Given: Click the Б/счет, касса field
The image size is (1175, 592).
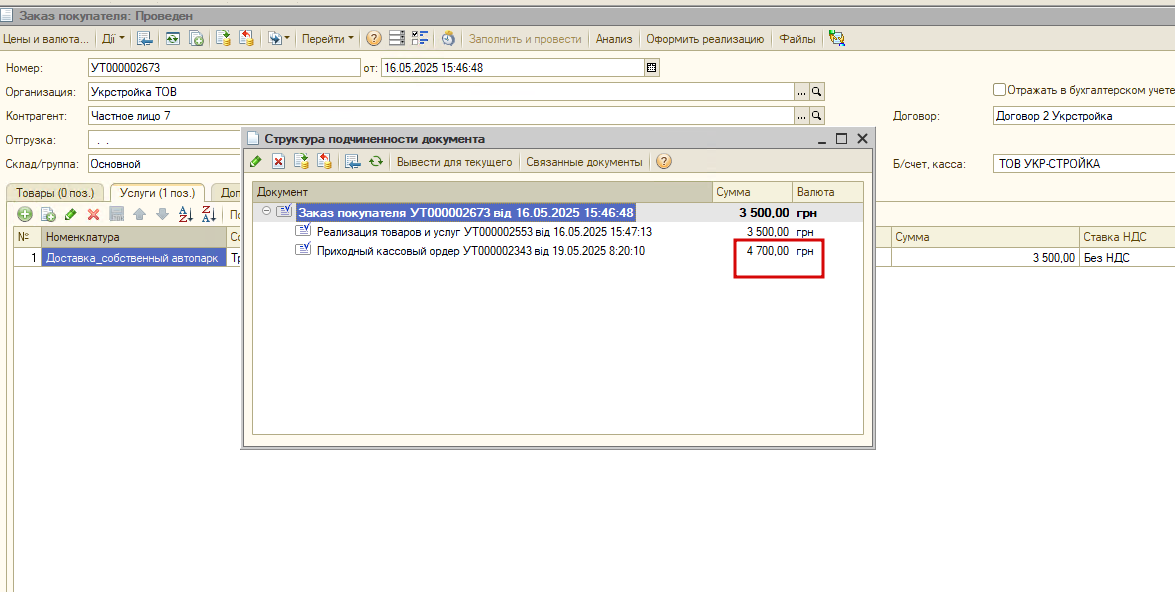Looking at the screenshot, I should click(x=1084, y=163).
